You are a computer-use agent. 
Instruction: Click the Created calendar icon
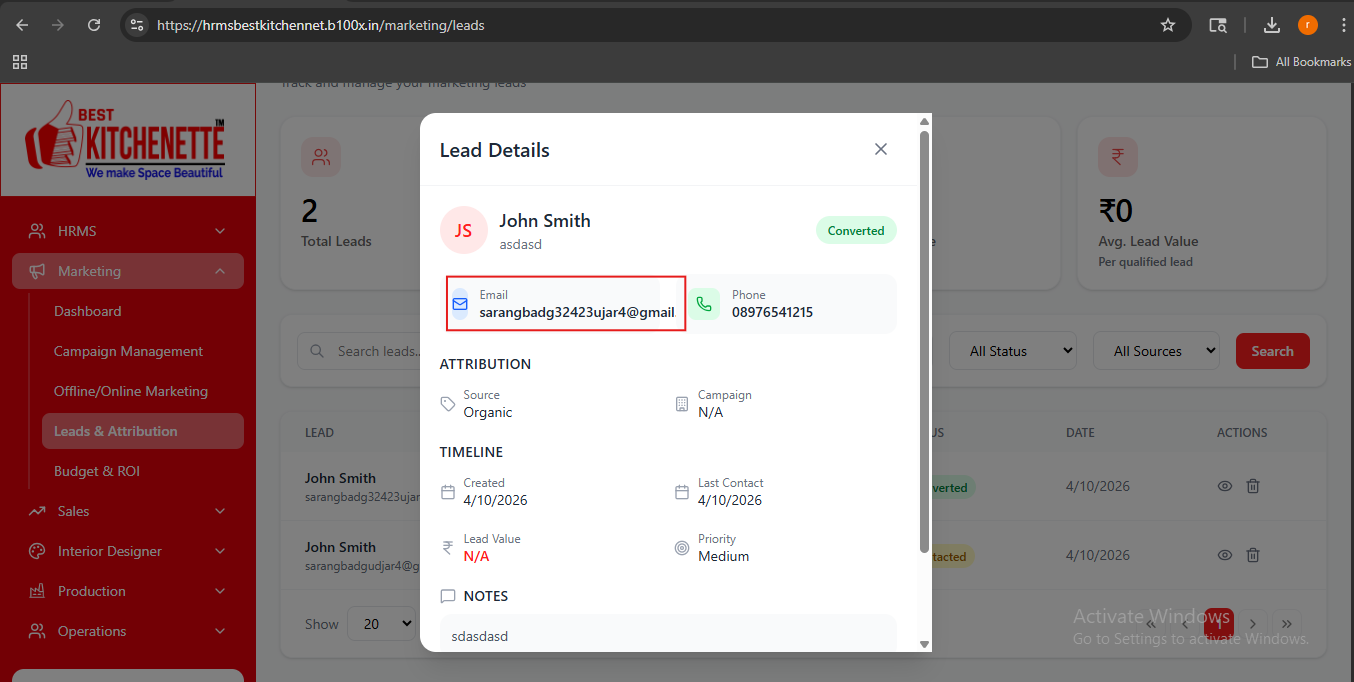pos(448,492)
